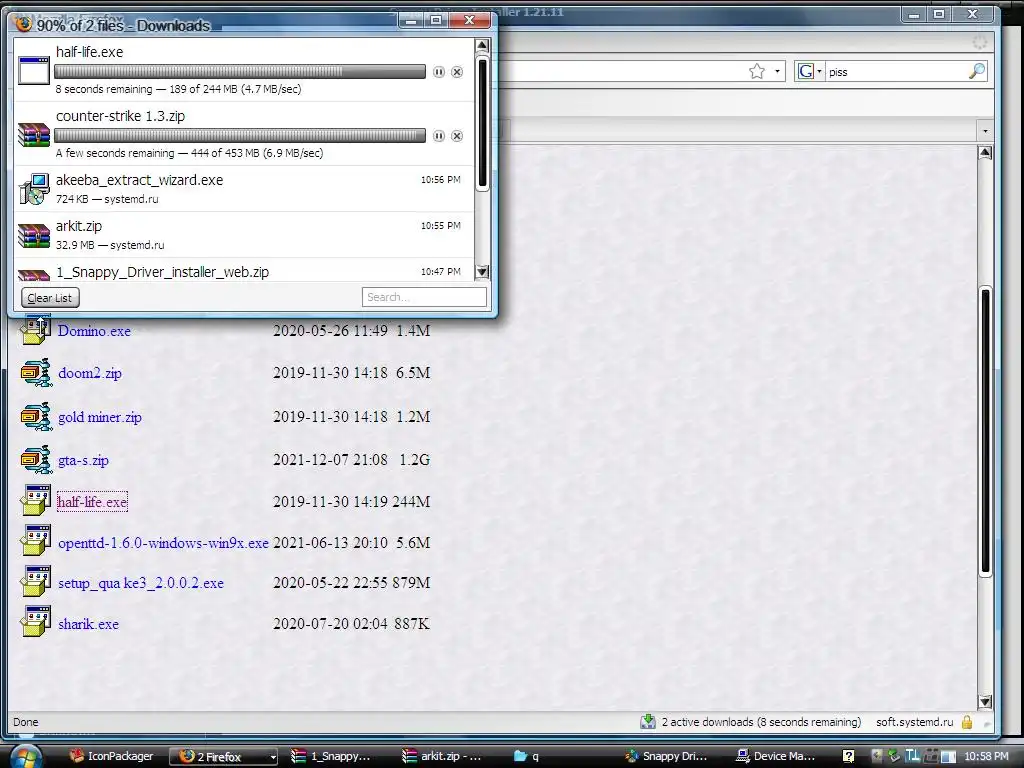Screen dimensions: 1024x768
Task: Select the arkit.zip download entry
Action: click(244, 234)
